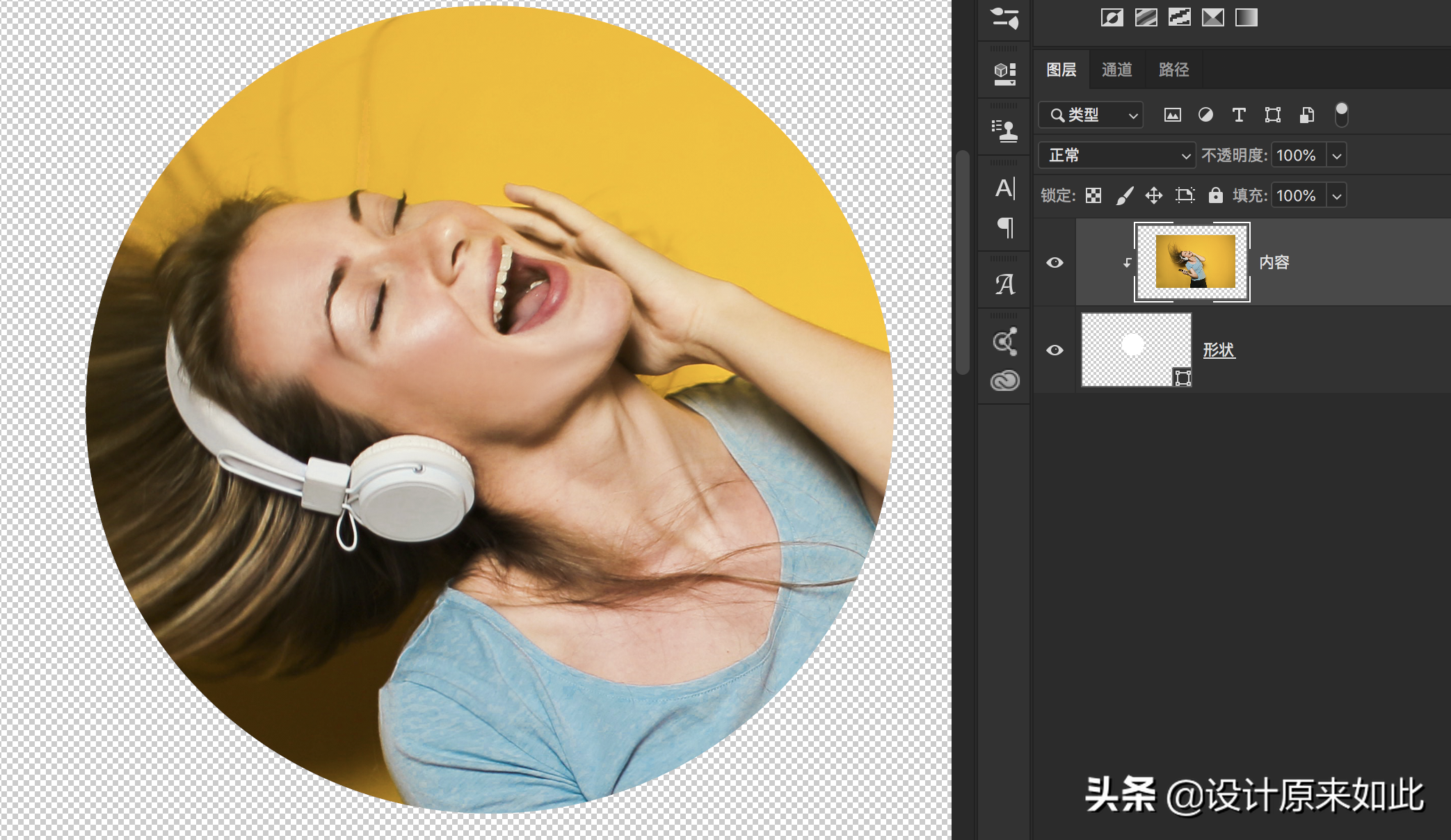1451x840 pixels.
Task: Click the 不透明度 label
Action: pos(1234,156)
